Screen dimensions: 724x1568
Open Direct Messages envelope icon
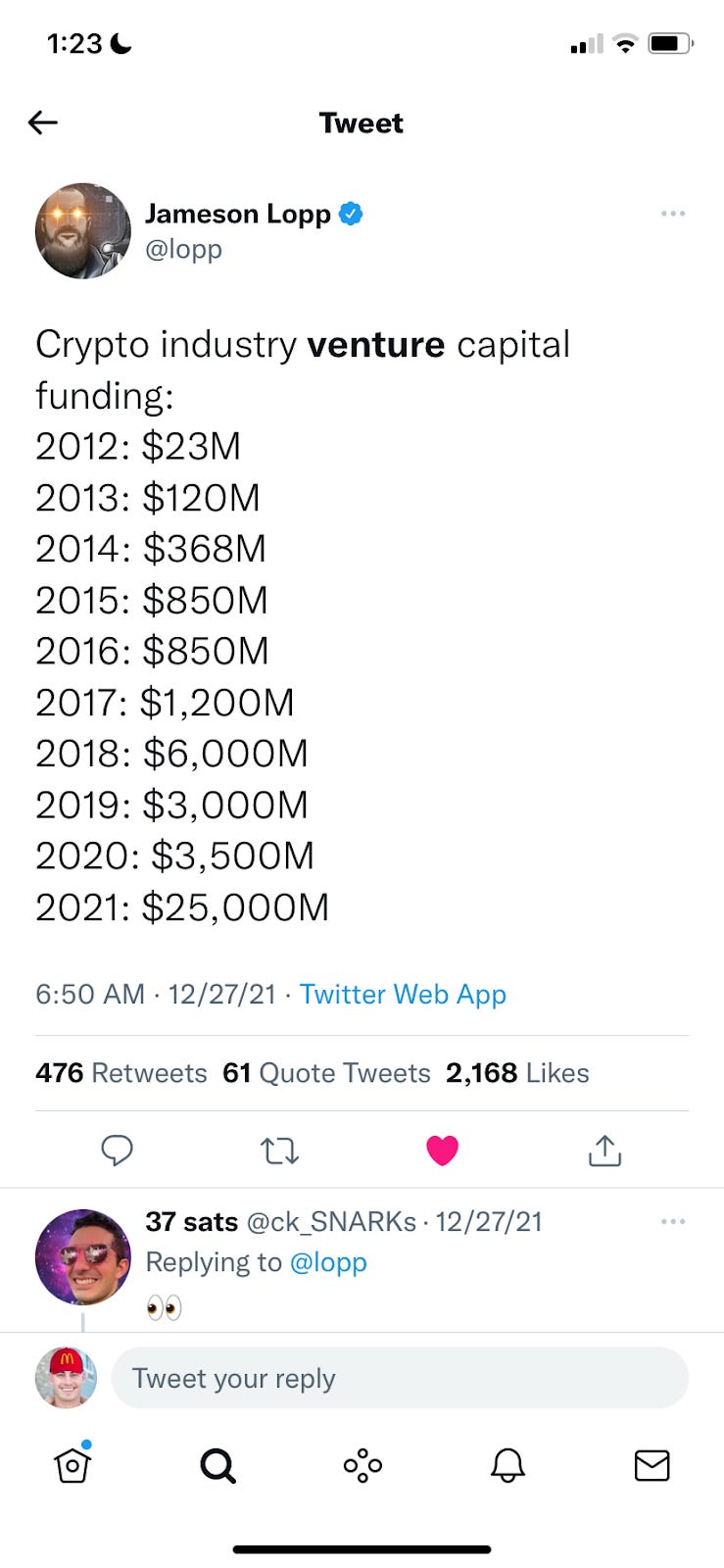[652, 1466]
